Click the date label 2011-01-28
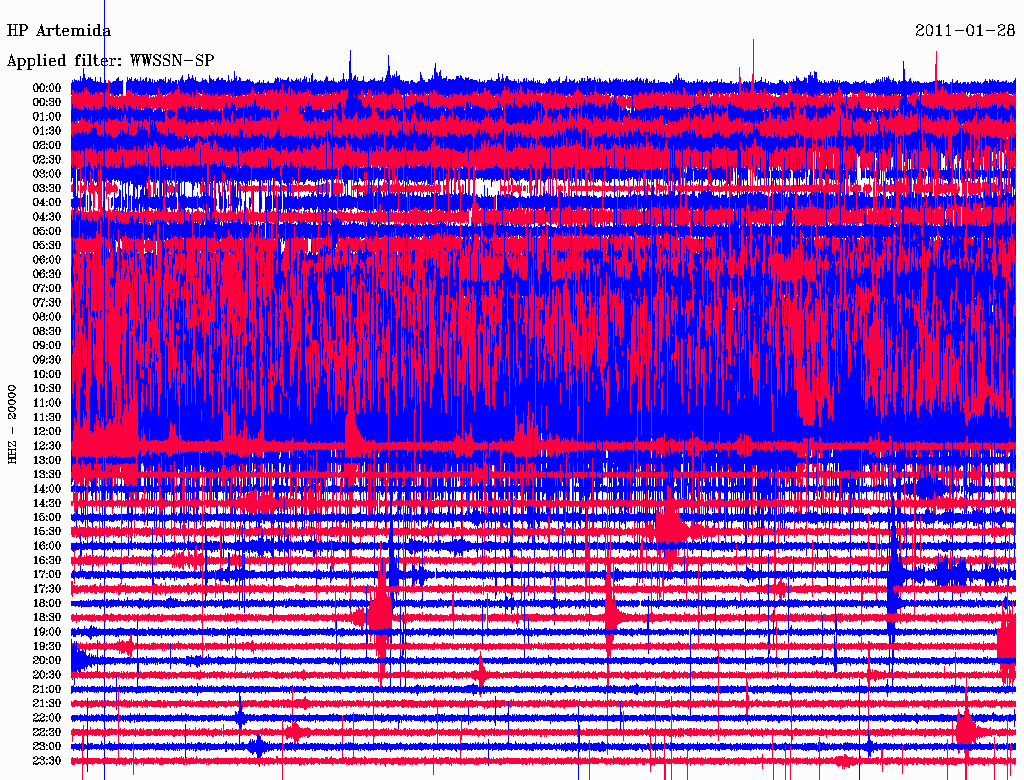The image size is (1024, 780). coord(965,31)
